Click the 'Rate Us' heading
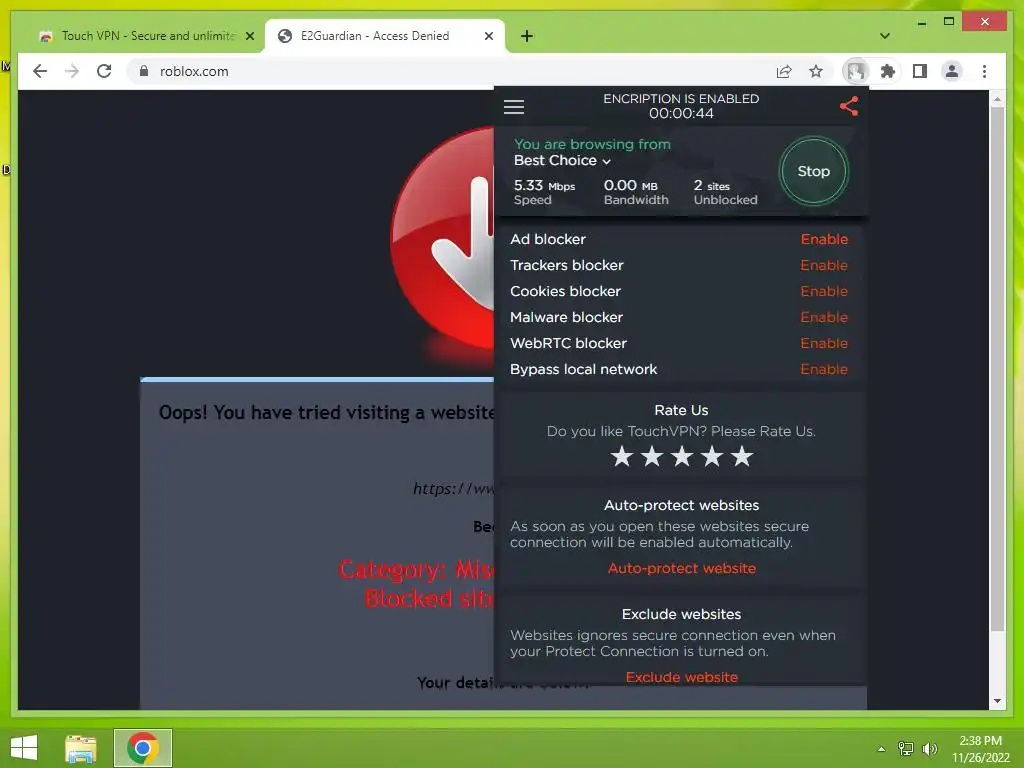This screenshot has height=768, width=1024. click(x=681, y=410)
